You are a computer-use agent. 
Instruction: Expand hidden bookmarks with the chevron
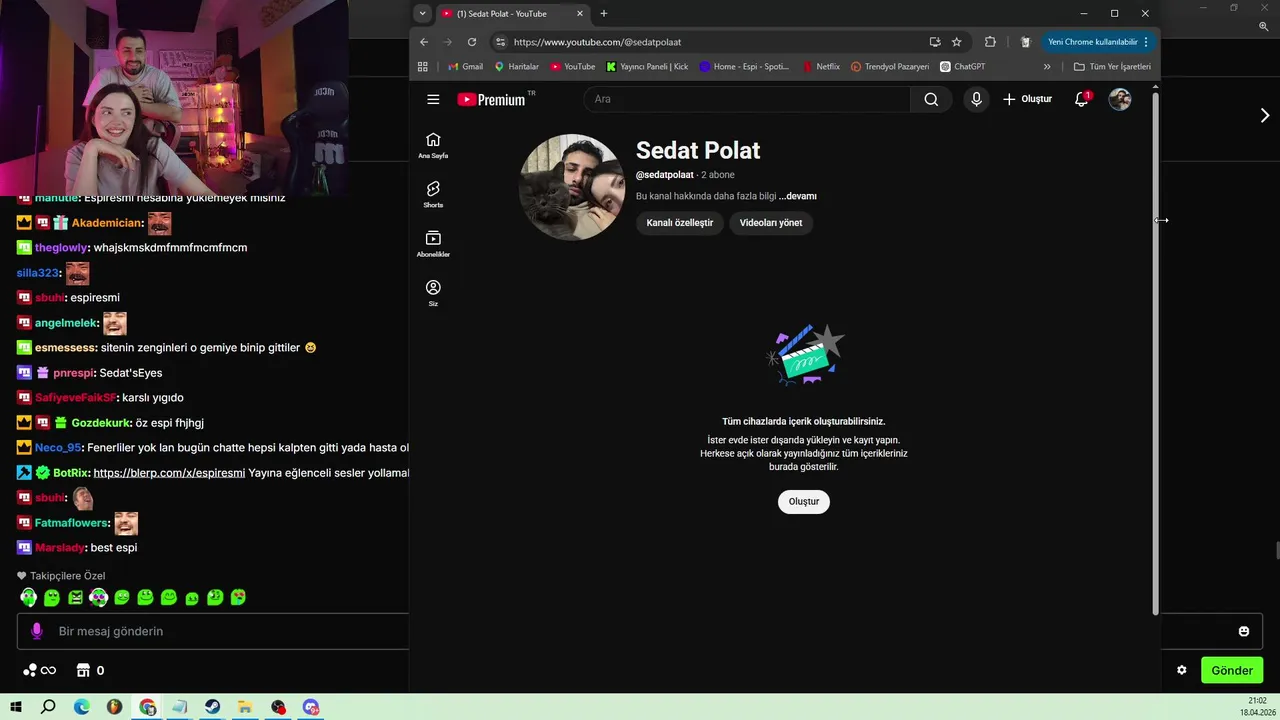1047,67
